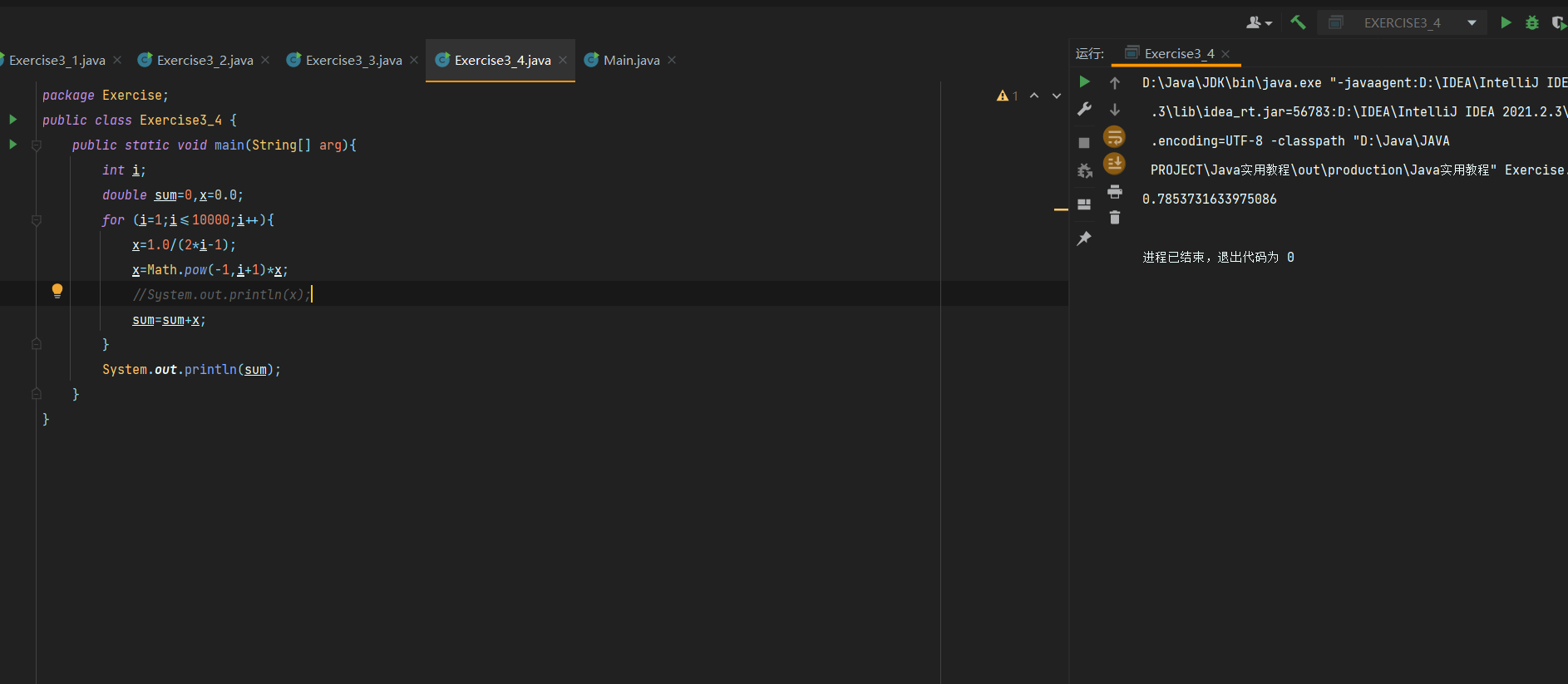Go to next highlighted error arrow
1568x684 pixels.
(x=1057, y=96)
